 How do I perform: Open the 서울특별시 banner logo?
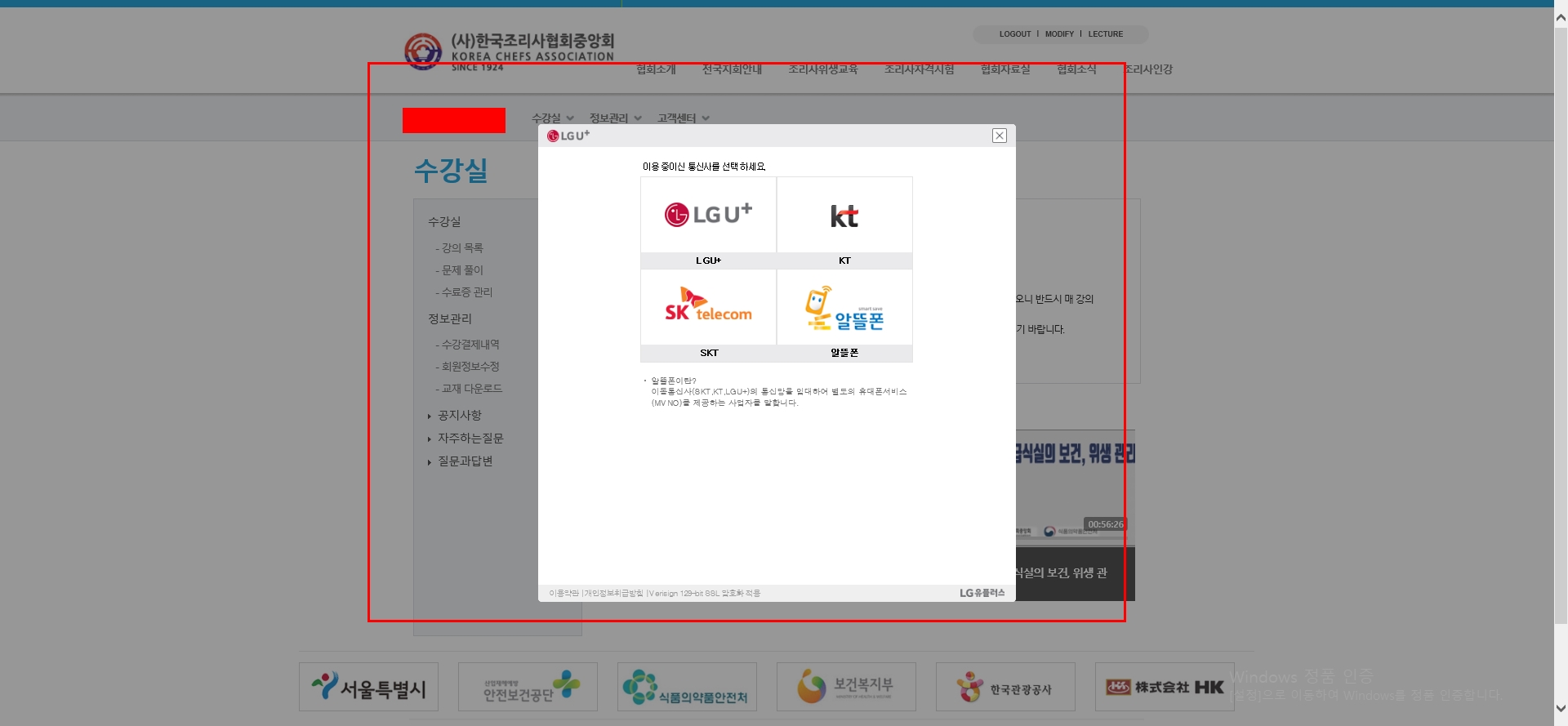click(x=368, y=687)
